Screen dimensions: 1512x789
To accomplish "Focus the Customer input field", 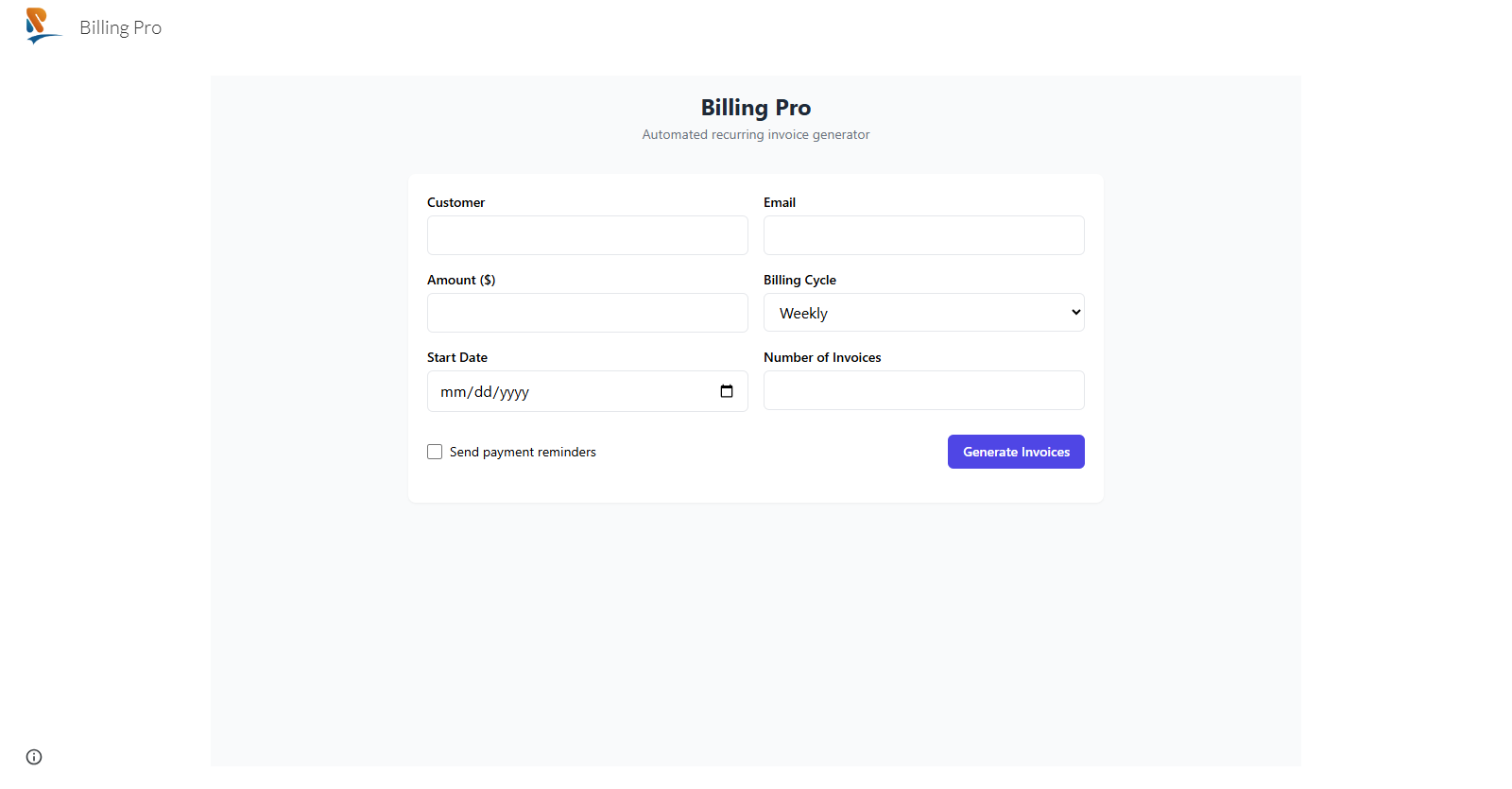I will tap(588, 235).
